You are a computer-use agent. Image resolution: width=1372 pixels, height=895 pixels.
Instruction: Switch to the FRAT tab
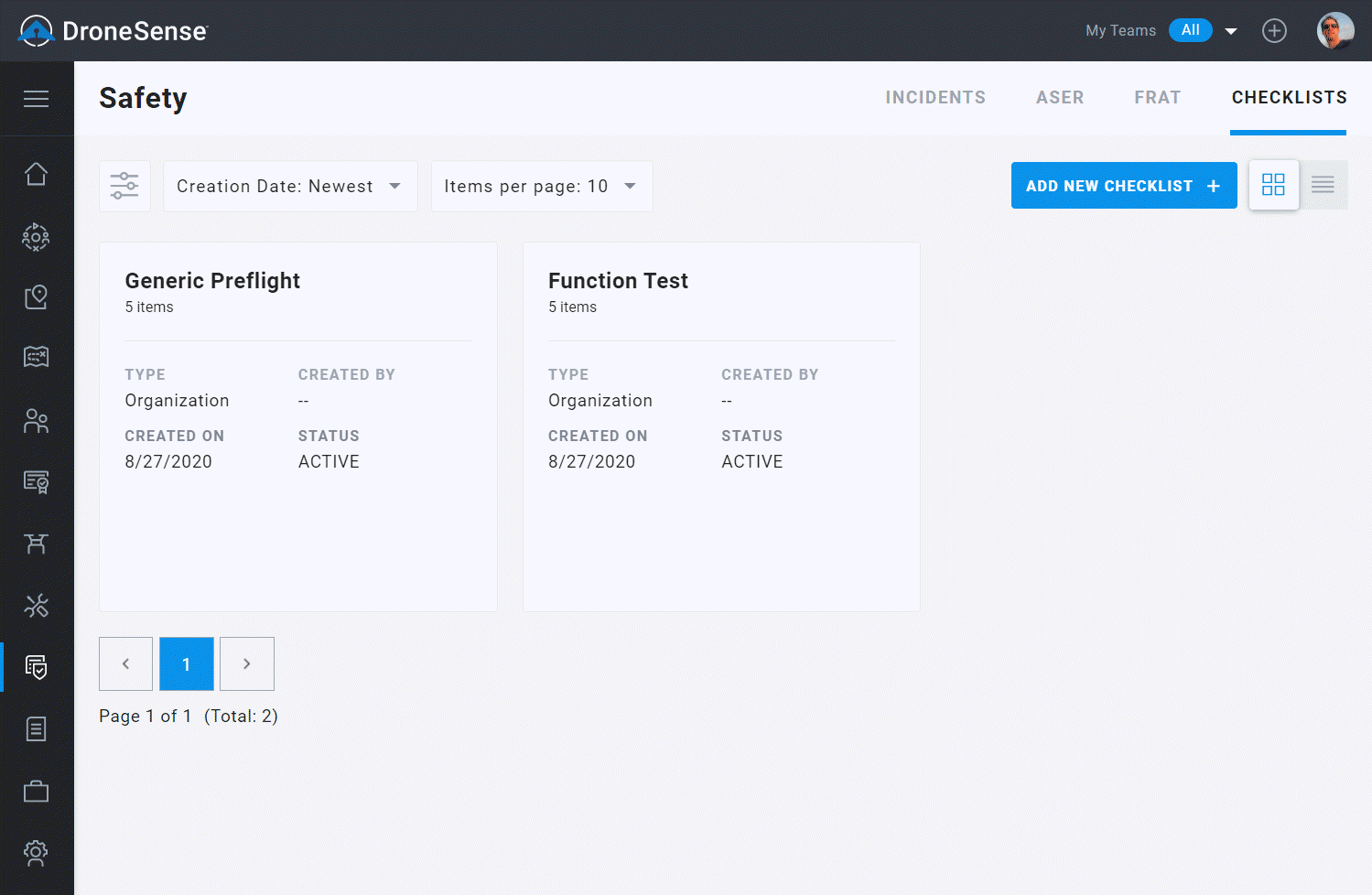[x=1158, y=97]
